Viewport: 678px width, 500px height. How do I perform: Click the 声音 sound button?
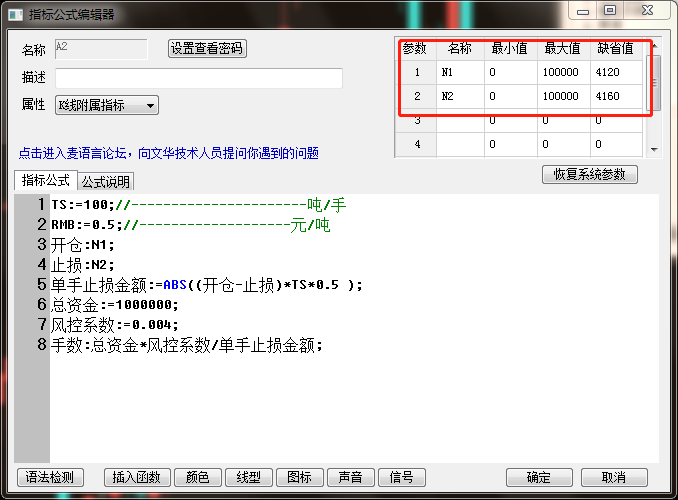pyautogui.click(x=351, y=477)
